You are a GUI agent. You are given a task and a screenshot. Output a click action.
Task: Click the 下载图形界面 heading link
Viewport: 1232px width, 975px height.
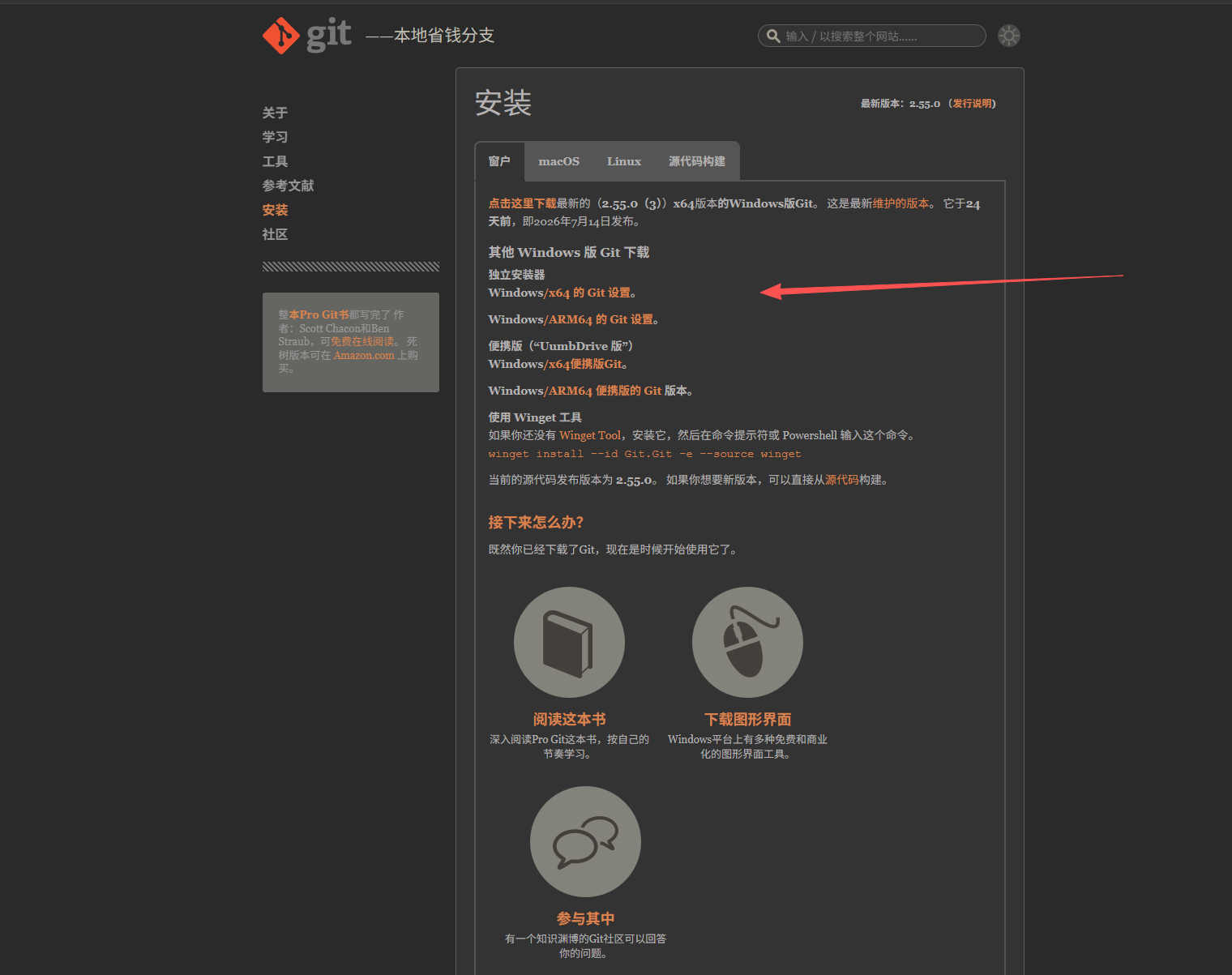pyautogui.click(x=747, y=719)
